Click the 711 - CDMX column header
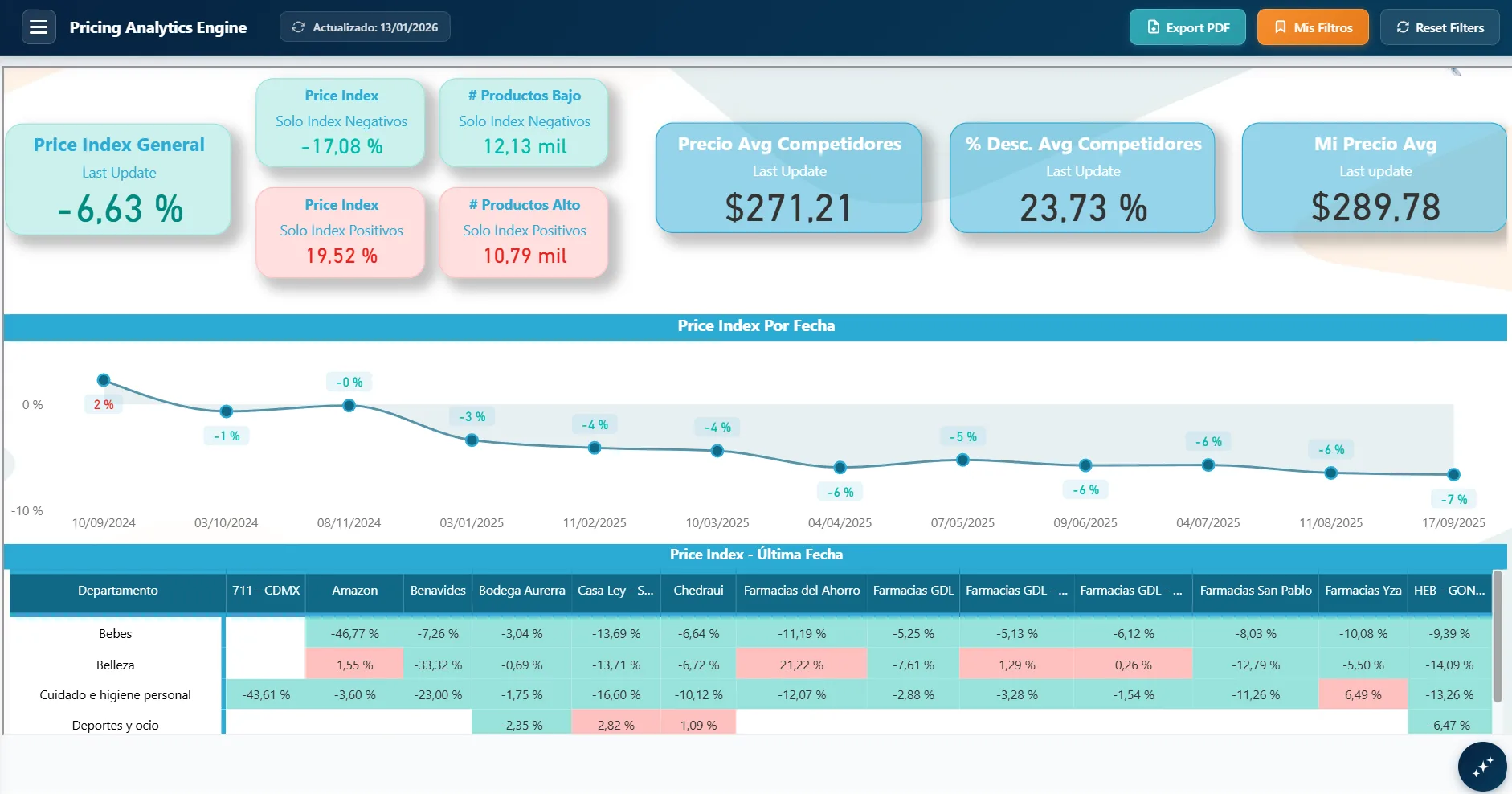The image size is (1512, 794). click(x=266, y=591)
